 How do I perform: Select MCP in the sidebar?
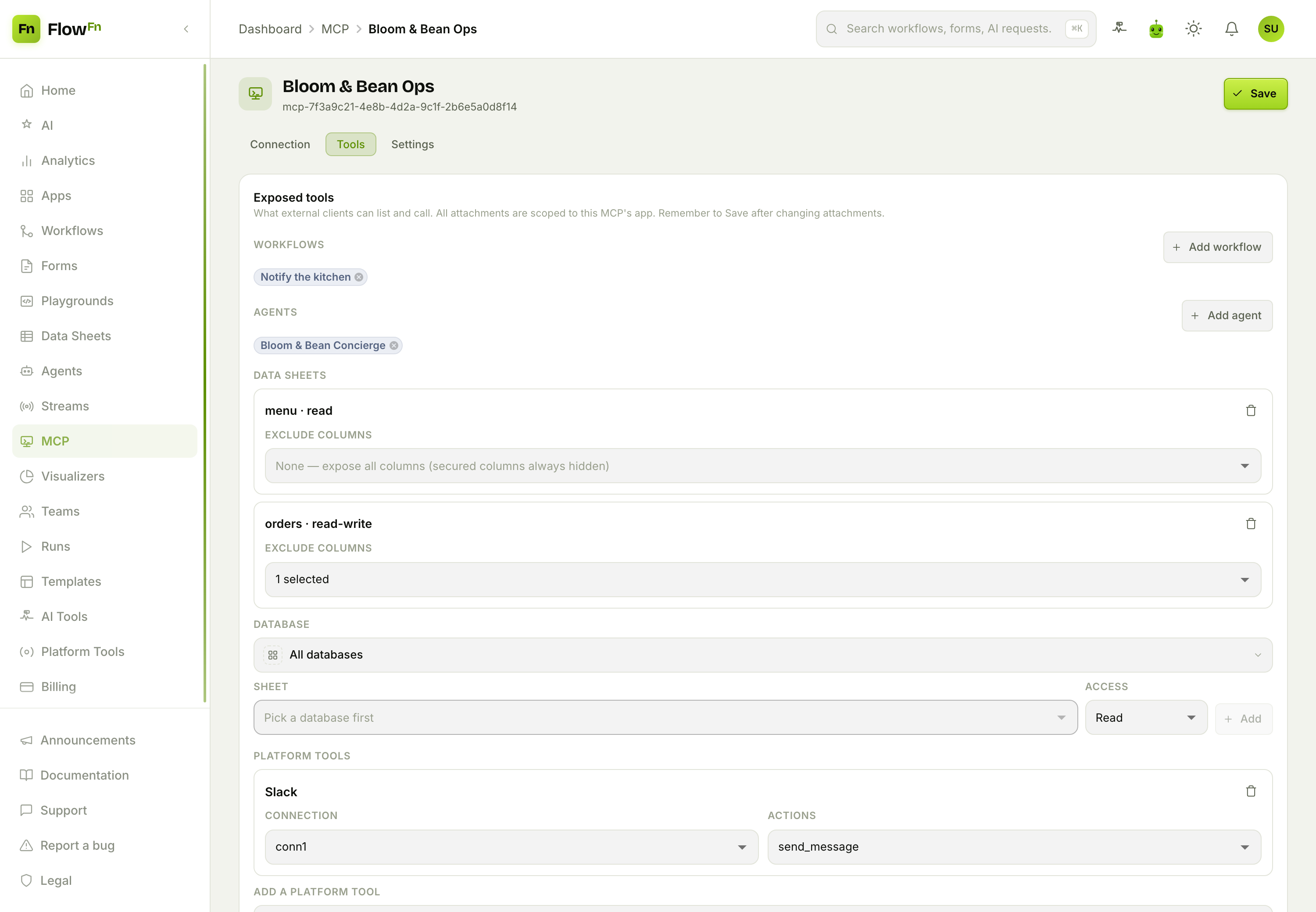(104, 441)
